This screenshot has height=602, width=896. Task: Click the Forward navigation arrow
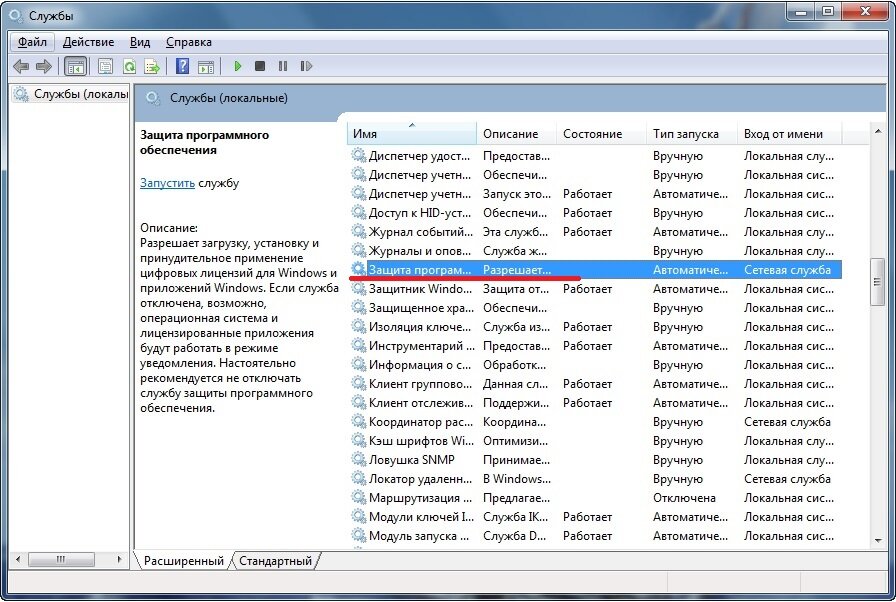(x=45, y=66)
